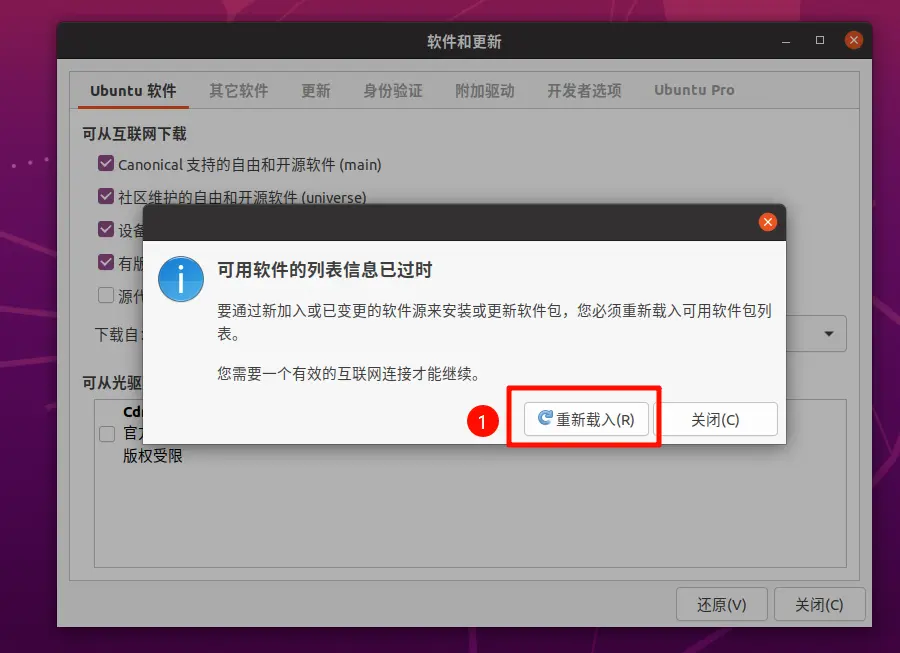Image resolution: width=900 pixels, height=653 pixels.
Task: Click the 版权受限 text in cdrom list
Action: pos(153,456)
